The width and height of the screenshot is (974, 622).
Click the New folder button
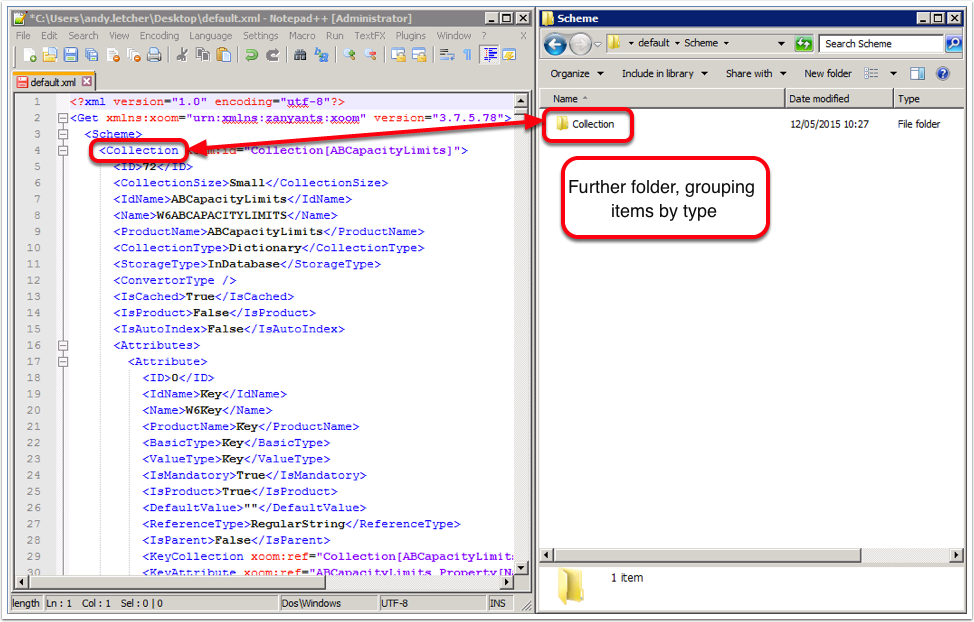pyautogui.click(x=827, y=74)
